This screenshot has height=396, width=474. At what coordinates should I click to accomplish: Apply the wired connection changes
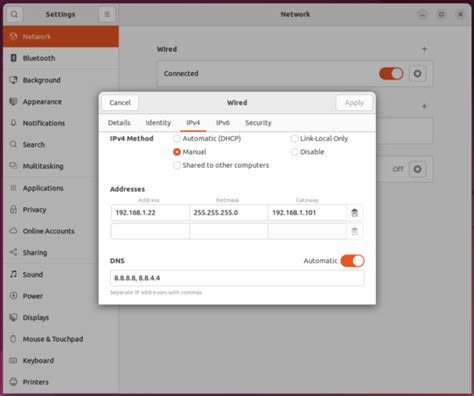coord(354,103)
